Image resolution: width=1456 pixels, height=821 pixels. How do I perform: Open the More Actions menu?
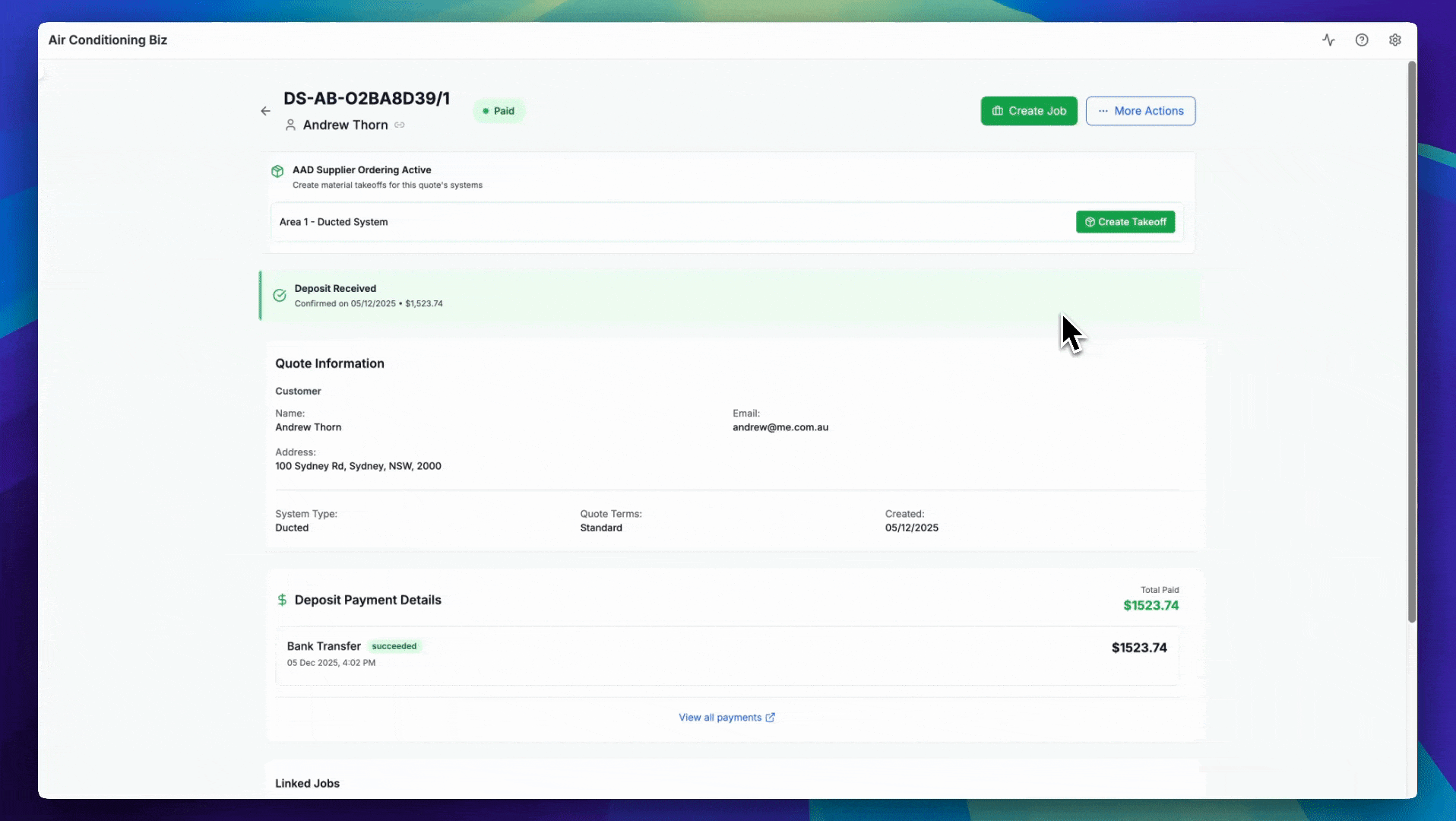1140,111
